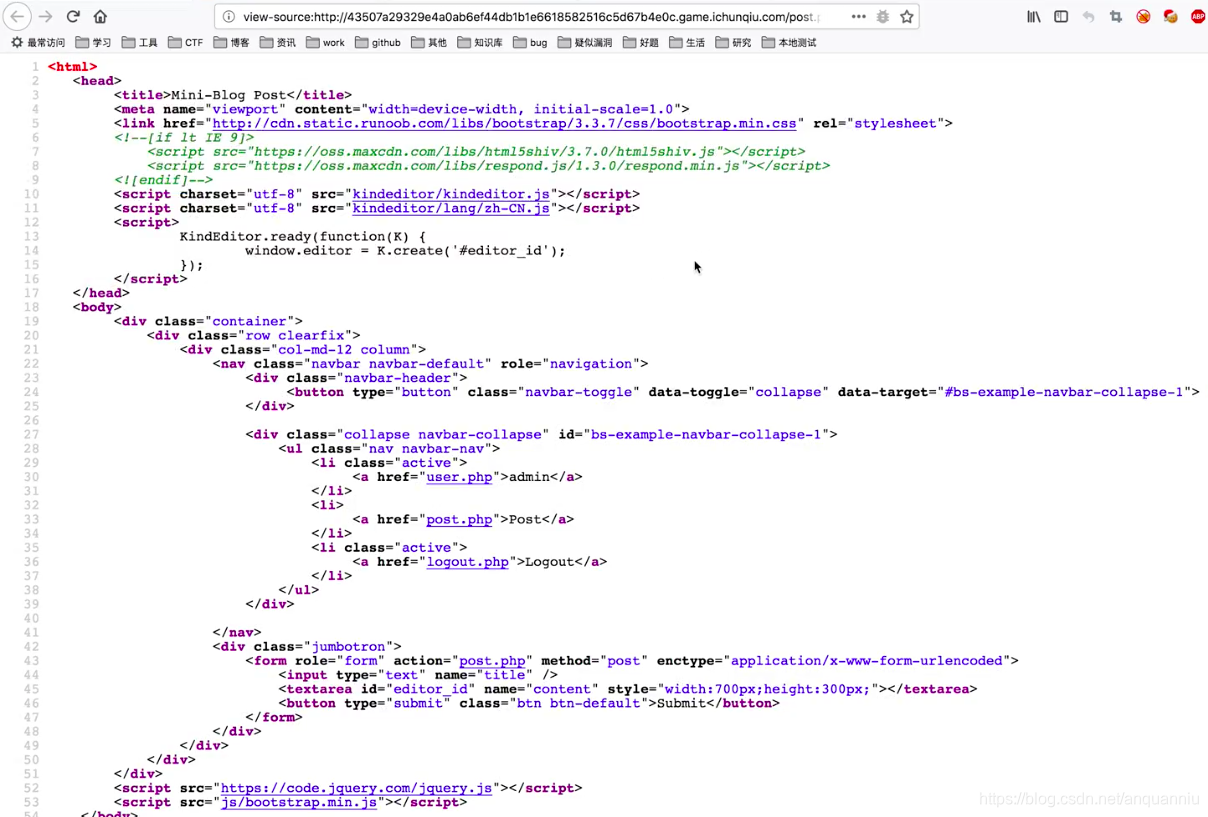Open the 知识库 bookmark folder
This screenshot has width=1208, height=817.
click(x=480, y=42)
